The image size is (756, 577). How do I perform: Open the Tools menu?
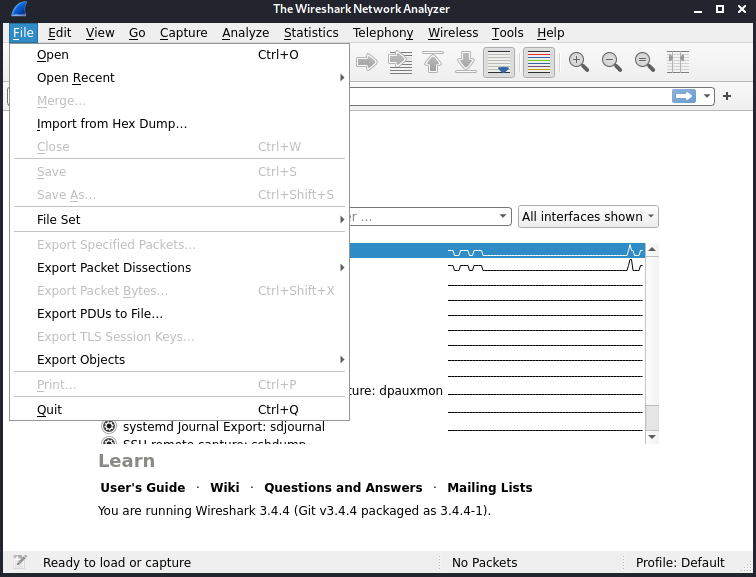coord(507,33)
